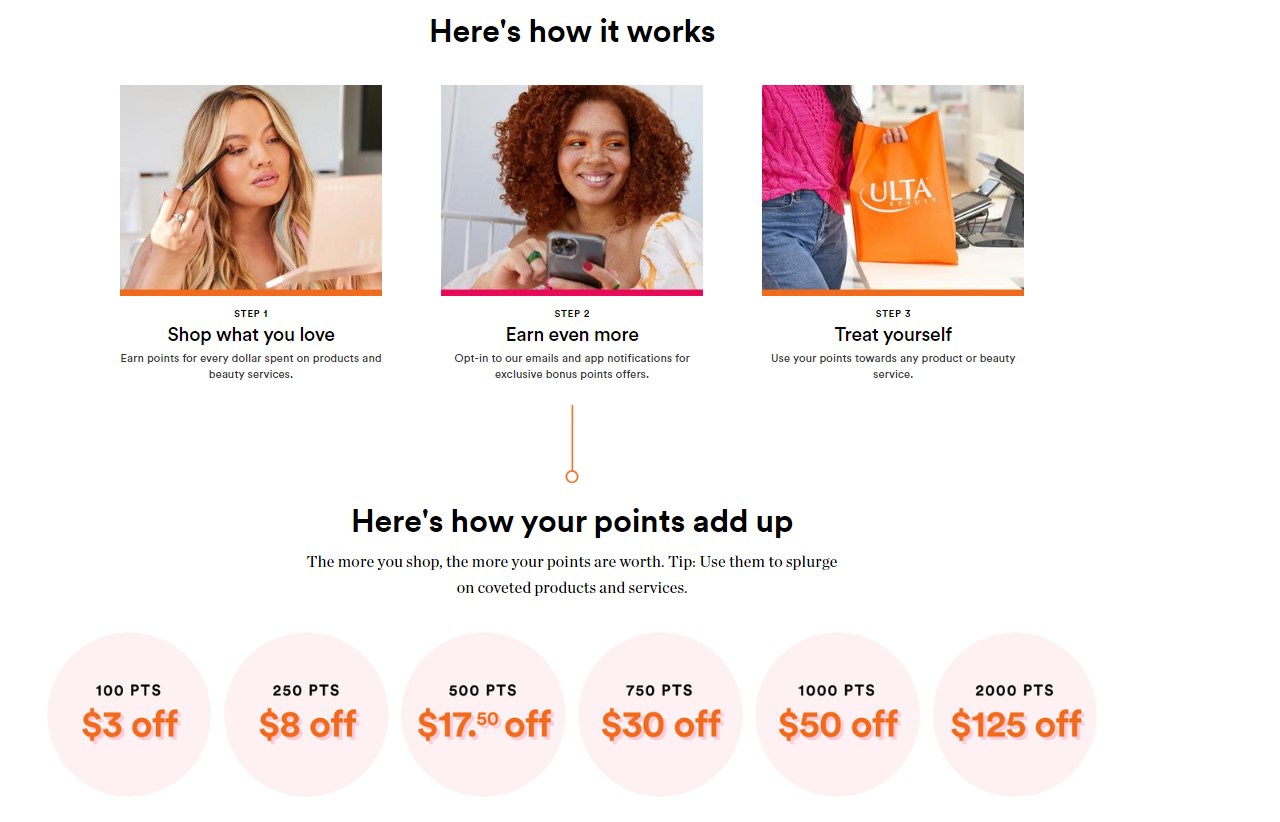1280x822 pixels.
Task: Select the 750 PTS $30 off circle
Action: [x=661, y=714]
